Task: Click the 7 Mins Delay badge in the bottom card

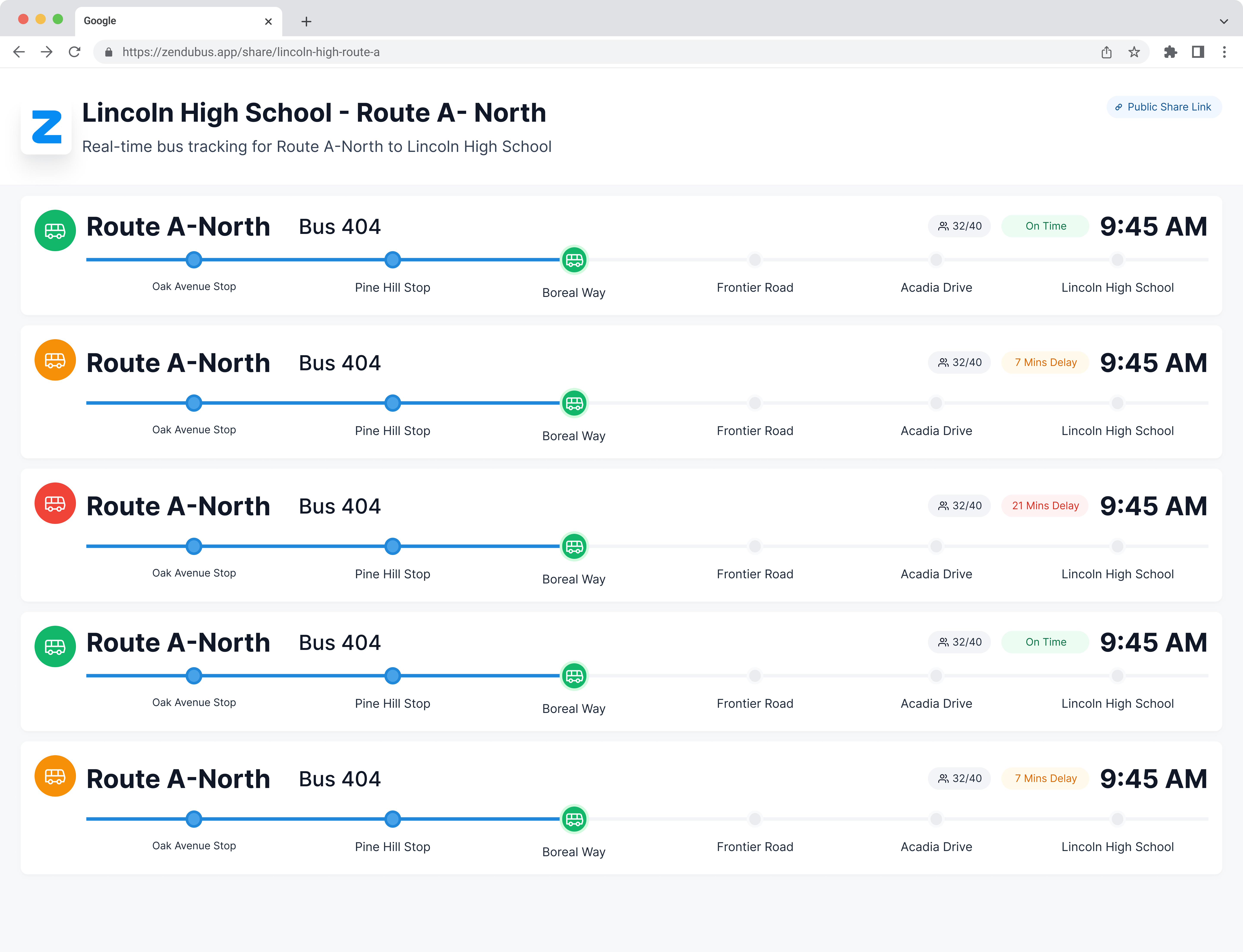Action: (1045, 778)
